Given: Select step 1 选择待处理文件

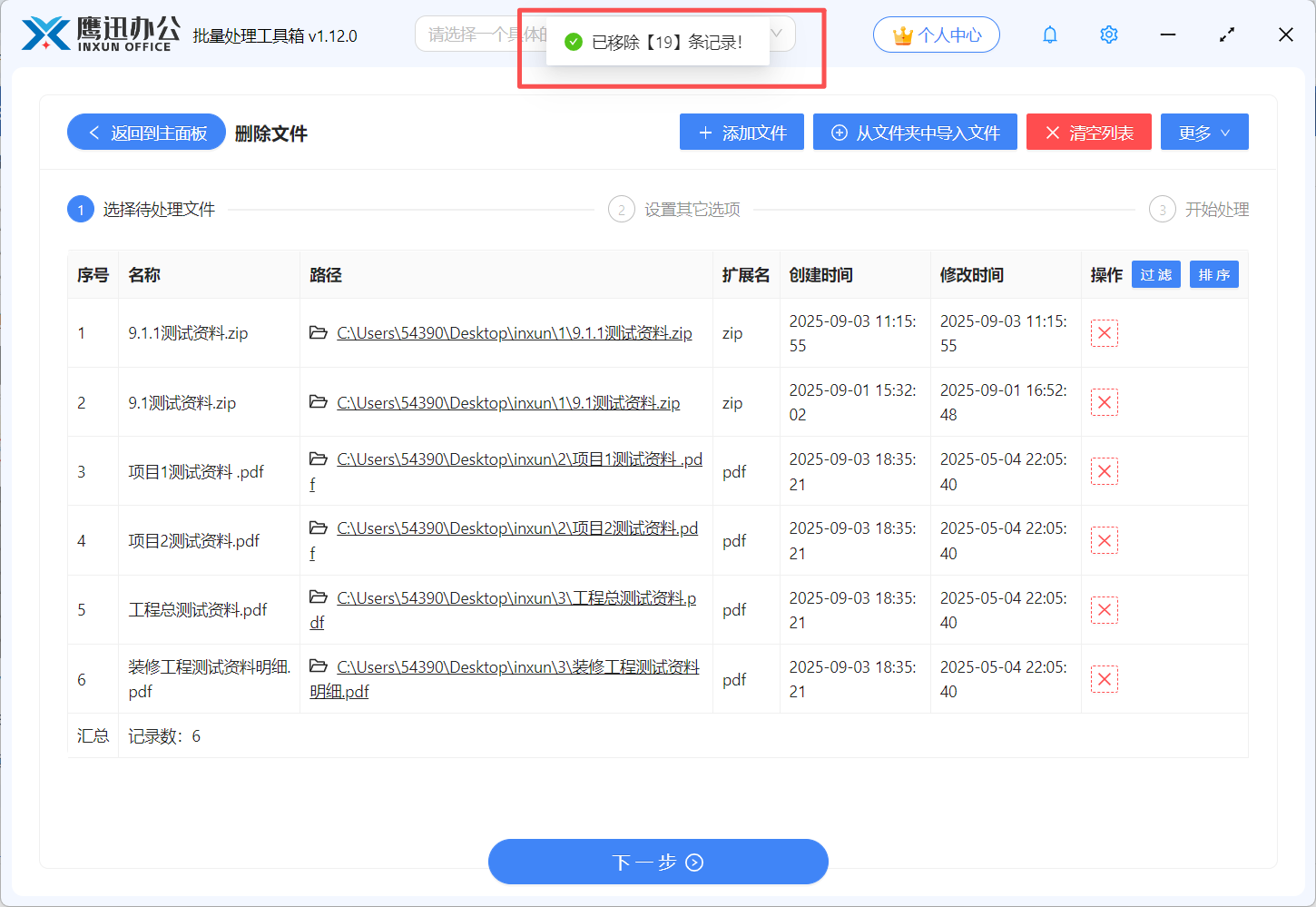Looking at the screenshot, I should (142, 210).
